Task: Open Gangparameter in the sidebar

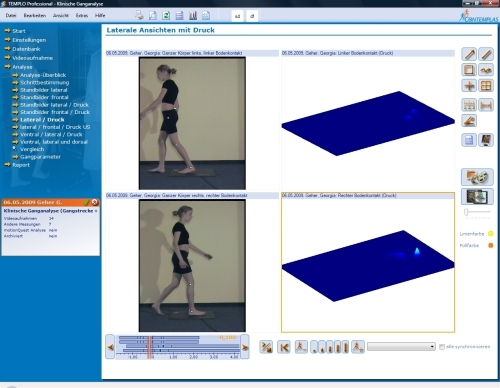Action: coord(40,157)
